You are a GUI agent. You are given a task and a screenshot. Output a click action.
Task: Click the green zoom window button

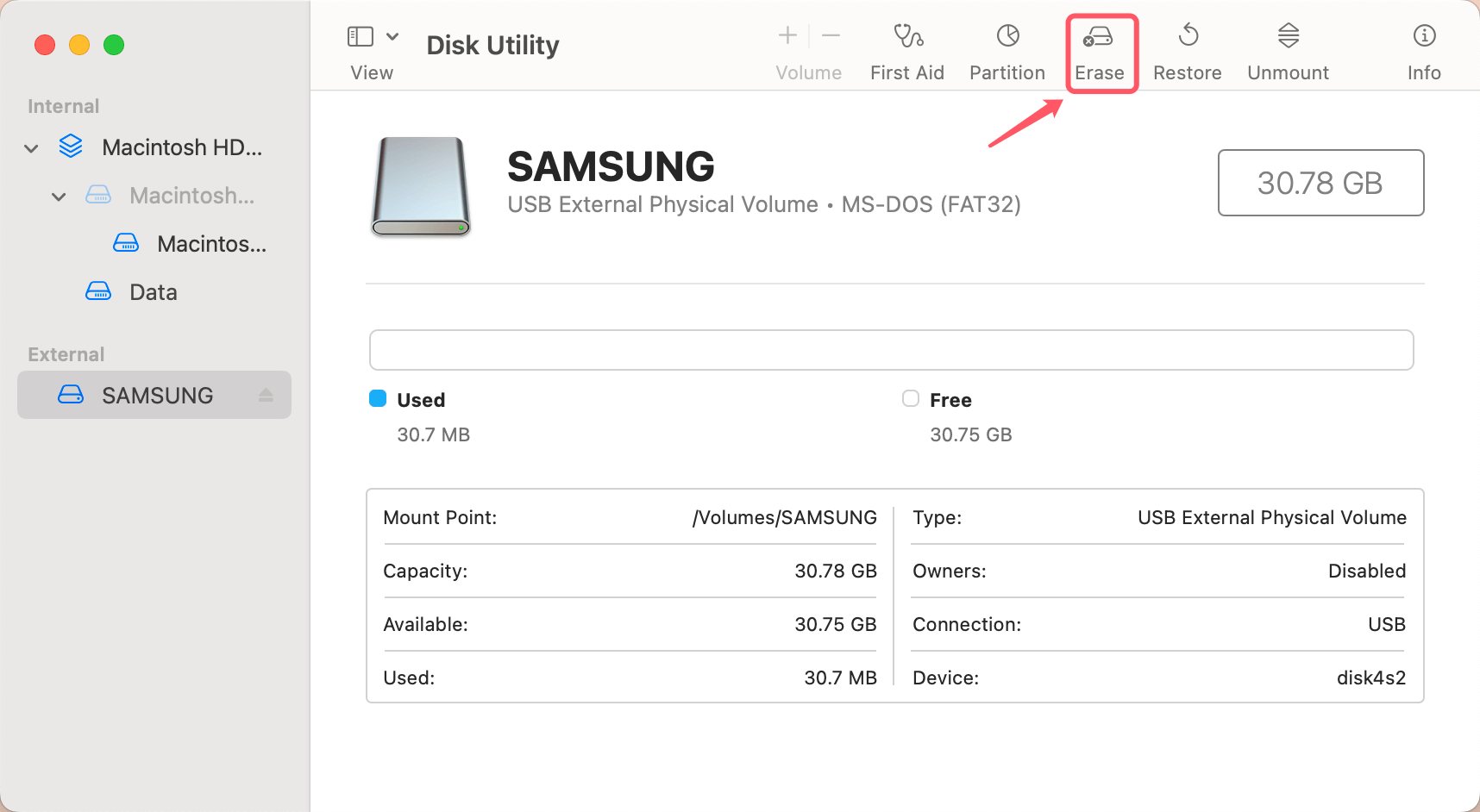click(x=113, y=44)
